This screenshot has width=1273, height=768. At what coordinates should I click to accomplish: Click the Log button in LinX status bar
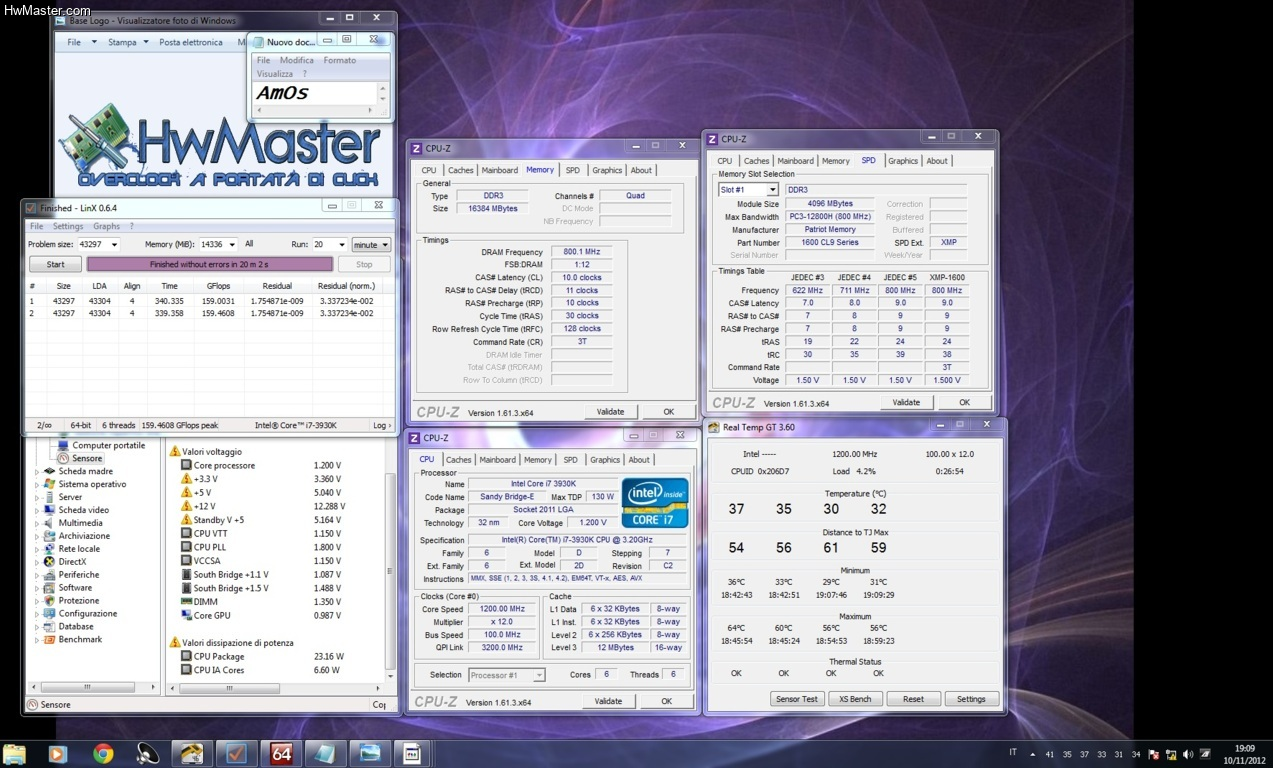[x=382, y=425]
